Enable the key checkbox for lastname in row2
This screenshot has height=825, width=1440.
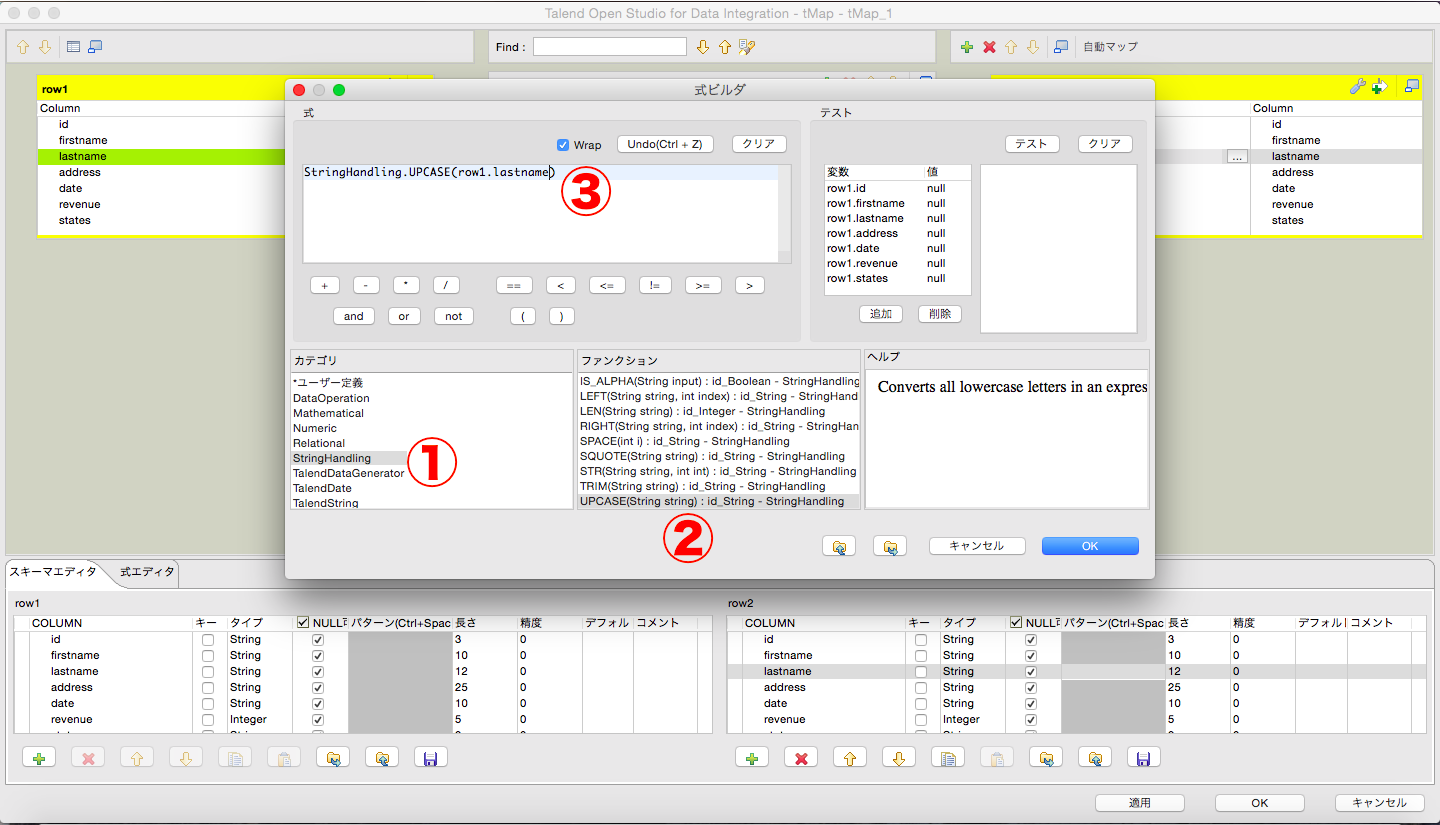point(920,671)
